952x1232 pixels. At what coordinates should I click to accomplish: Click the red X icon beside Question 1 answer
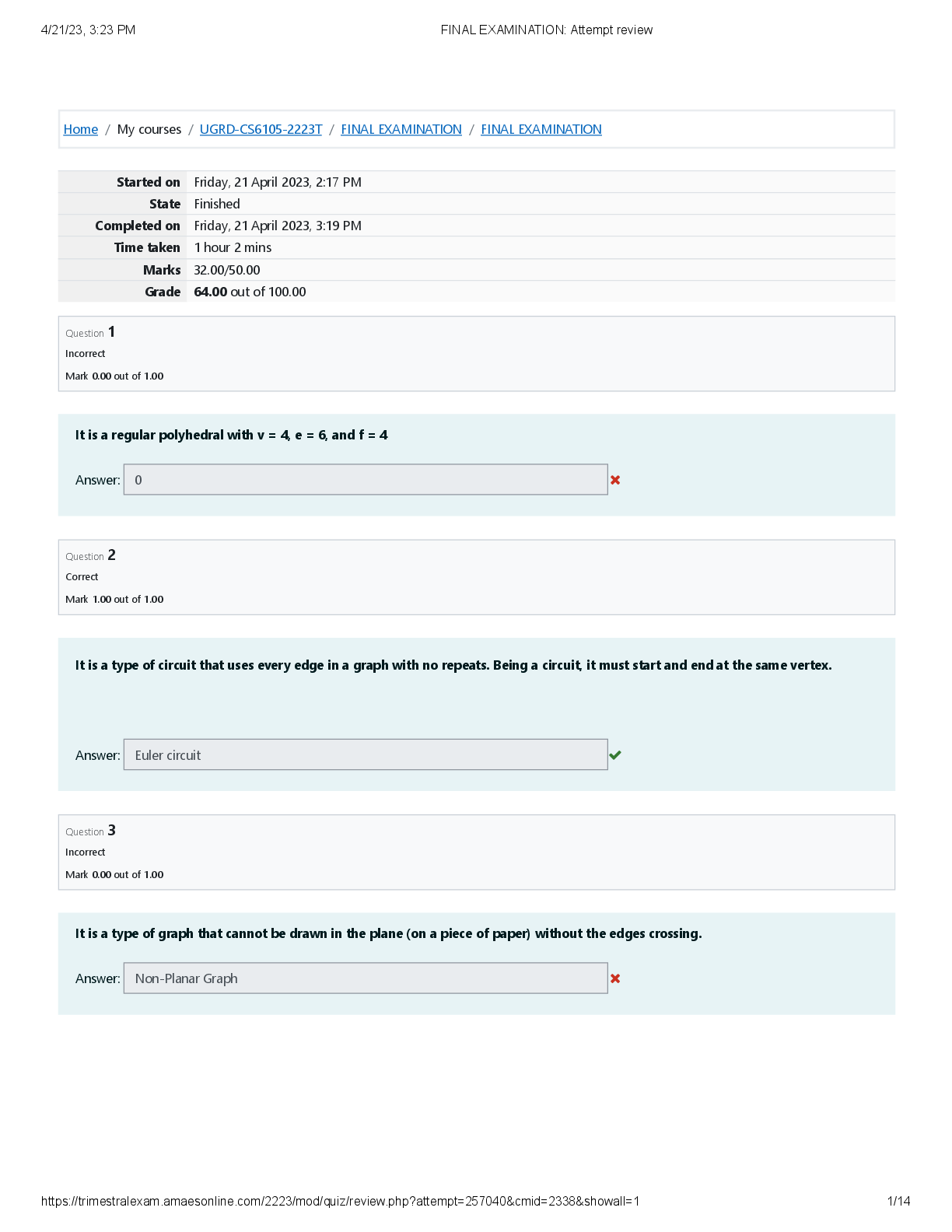615,480
